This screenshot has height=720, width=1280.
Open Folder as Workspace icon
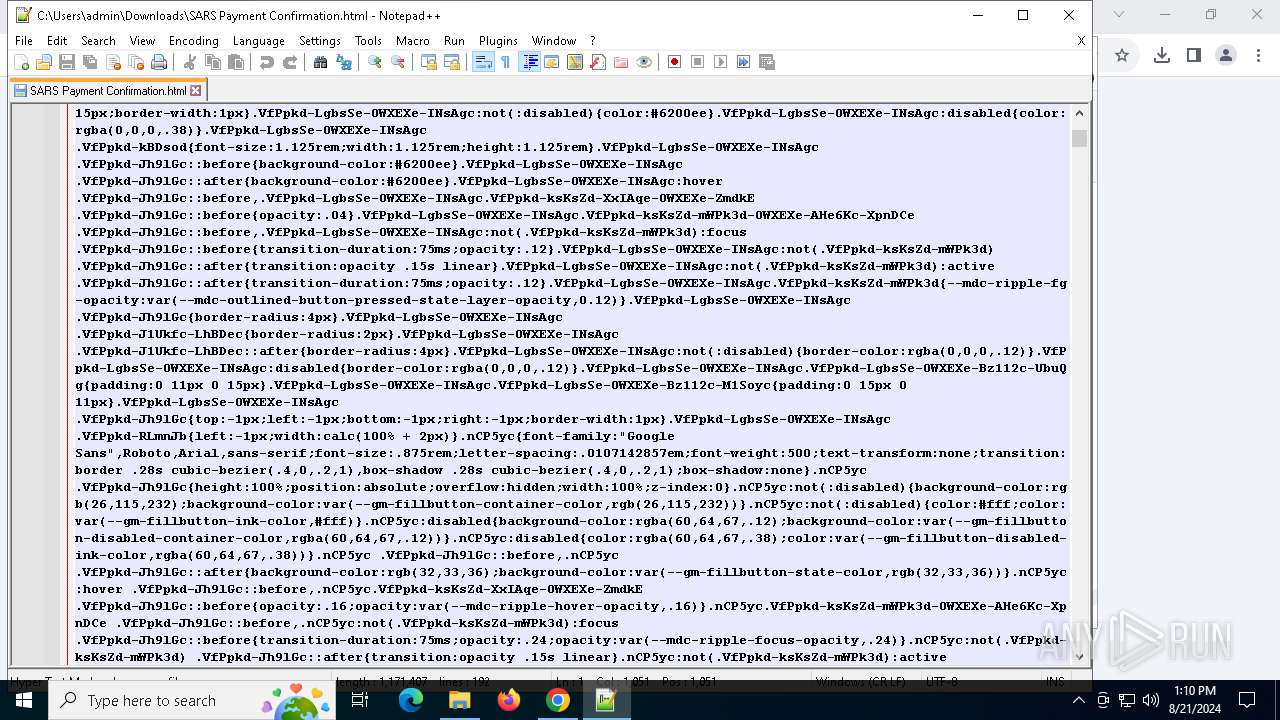pyautogui.click(x=621, y=62)
